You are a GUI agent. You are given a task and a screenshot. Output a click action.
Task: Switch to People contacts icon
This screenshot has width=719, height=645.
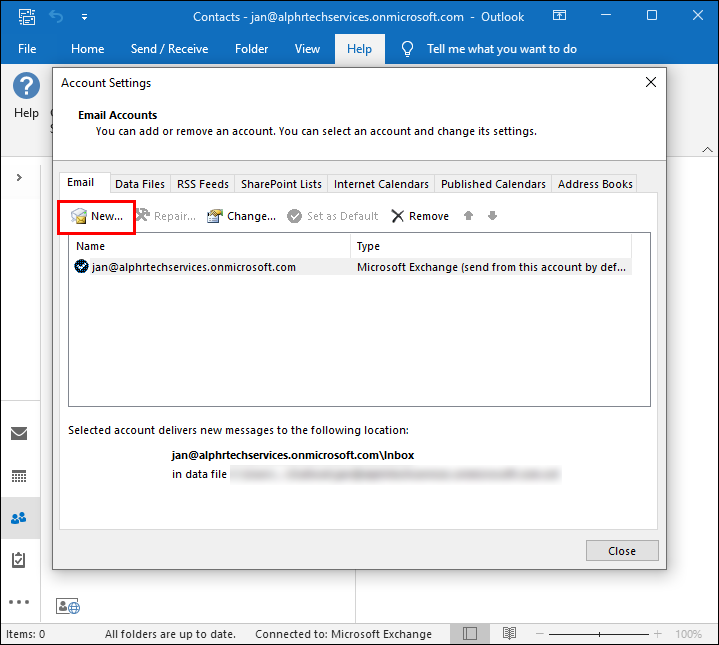(19, 518)
